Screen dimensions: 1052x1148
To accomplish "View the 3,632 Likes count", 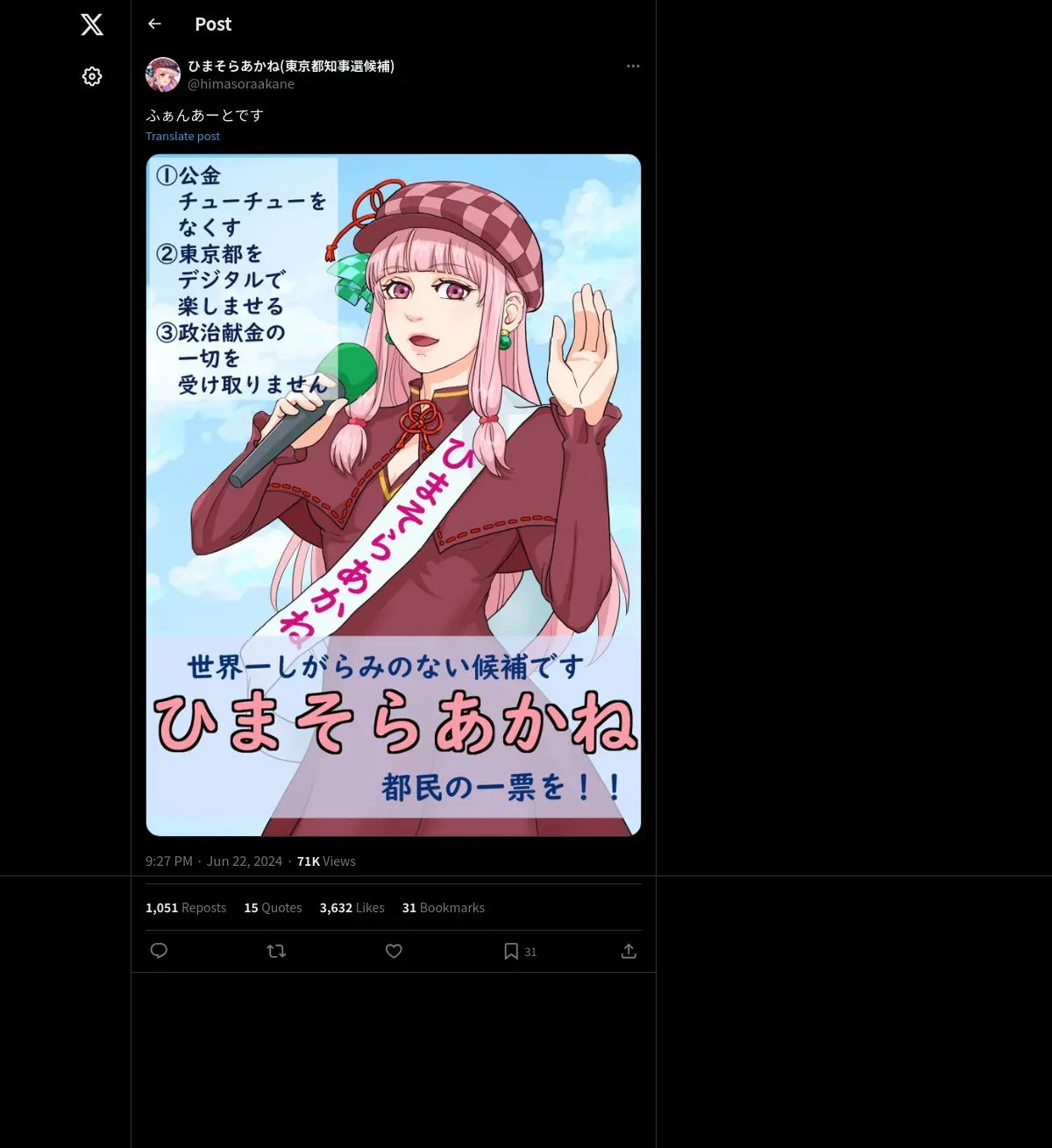I will point(352,908).
